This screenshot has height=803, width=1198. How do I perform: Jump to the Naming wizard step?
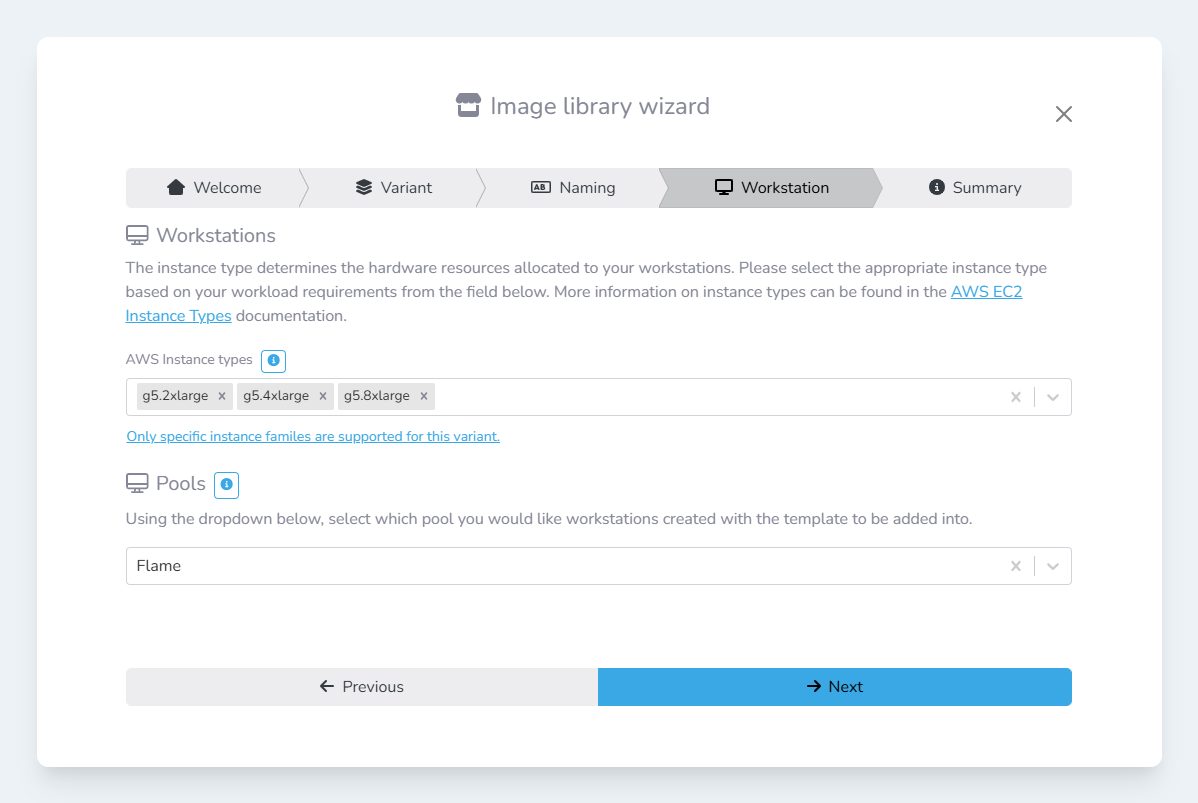[x=572, y=188]
